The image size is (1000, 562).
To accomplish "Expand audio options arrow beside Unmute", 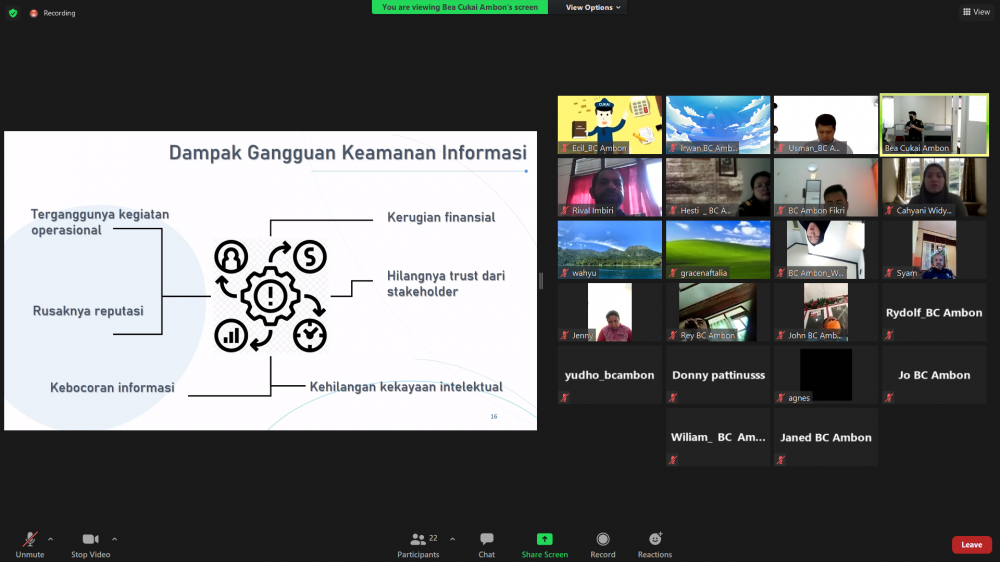I will (x=50, y=538).
